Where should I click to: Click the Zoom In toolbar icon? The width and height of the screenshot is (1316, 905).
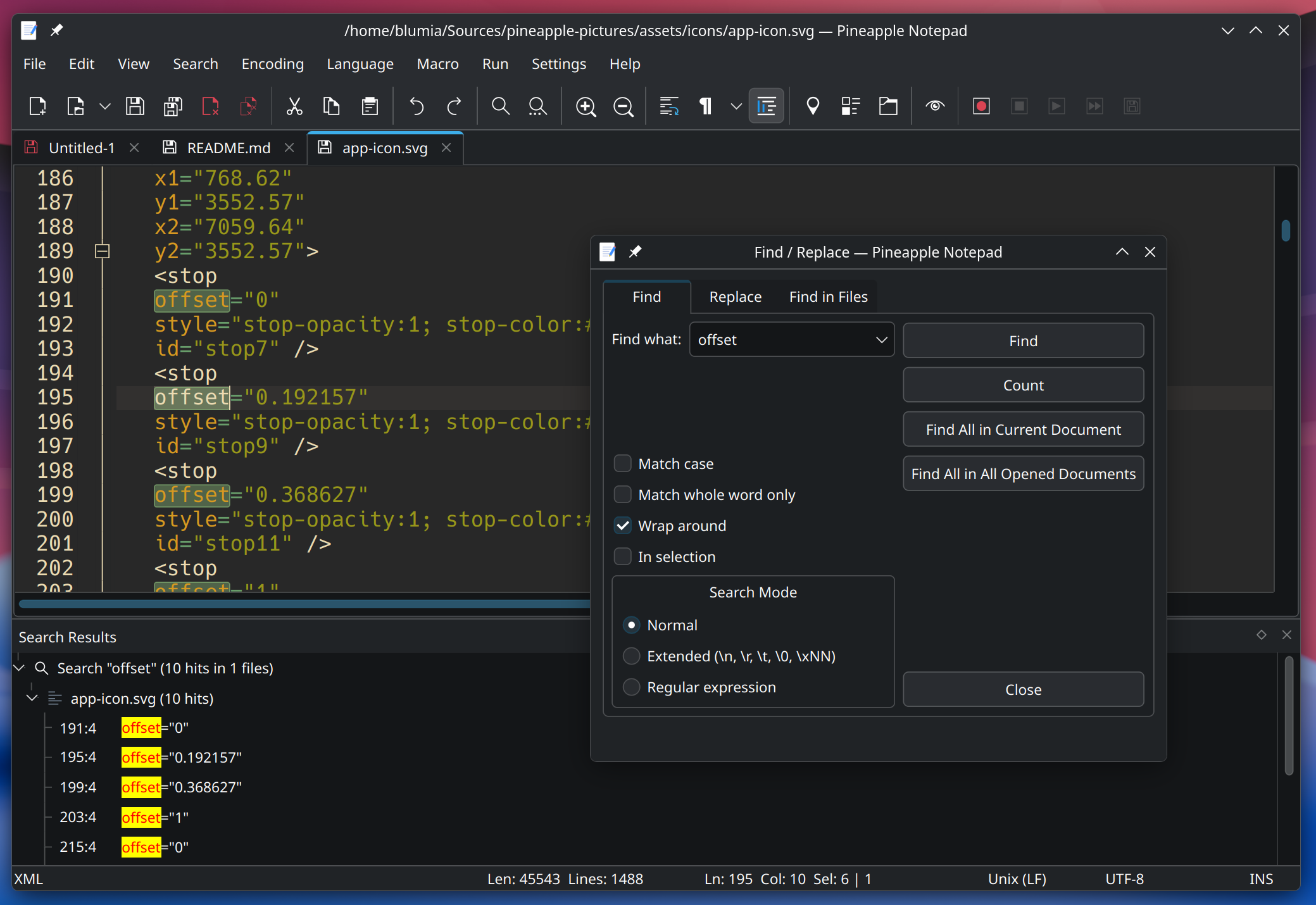(x=586, y=106)
